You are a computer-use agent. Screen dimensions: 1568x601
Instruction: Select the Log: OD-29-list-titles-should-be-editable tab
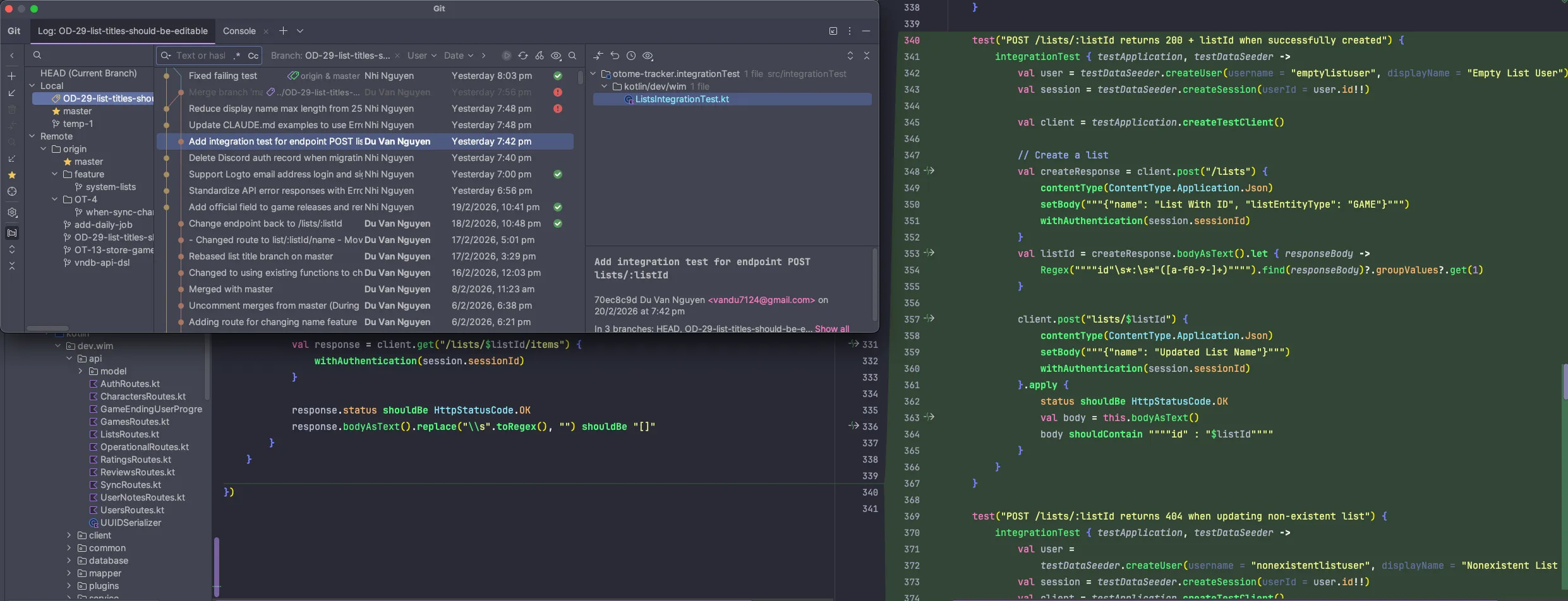pos(123,31)
